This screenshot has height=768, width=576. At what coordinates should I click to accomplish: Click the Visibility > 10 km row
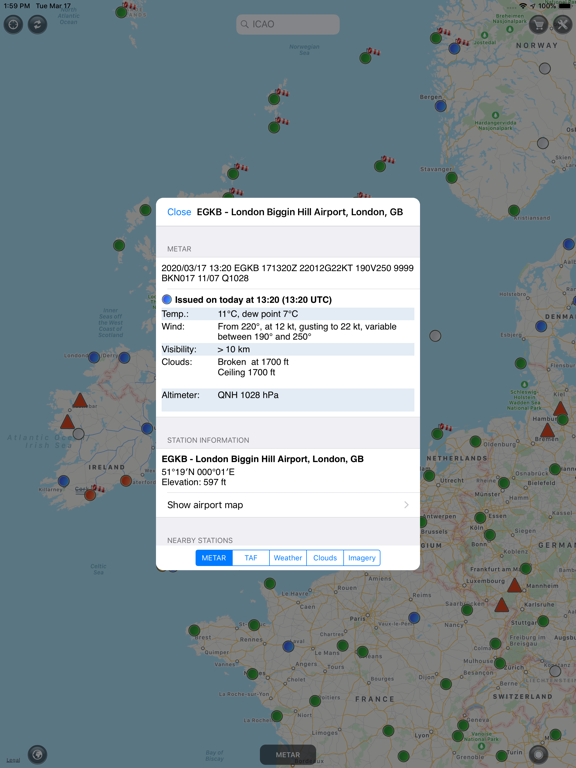point(288,349)
